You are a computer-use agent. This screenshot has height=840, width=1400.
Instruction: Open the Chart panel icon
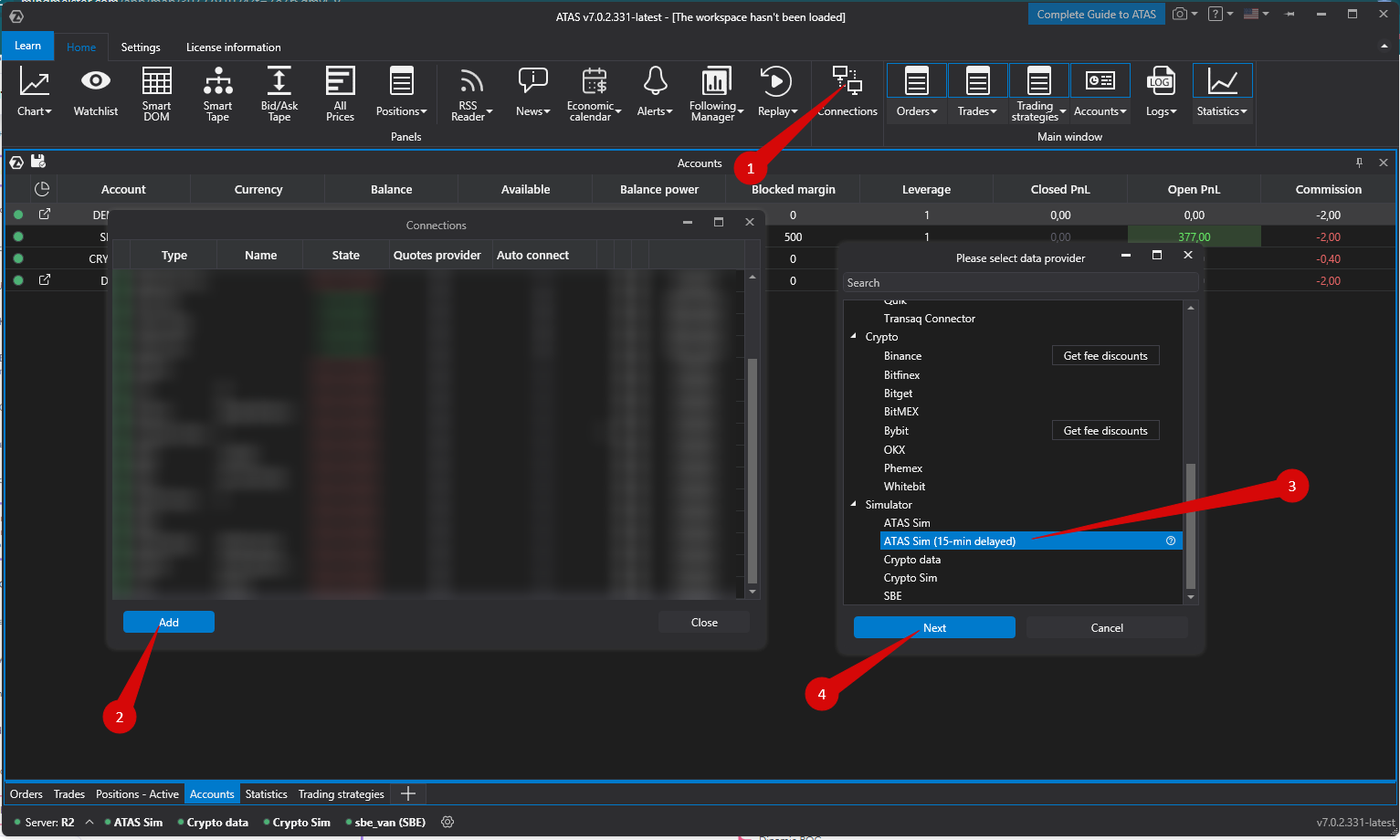coord(34,82)
